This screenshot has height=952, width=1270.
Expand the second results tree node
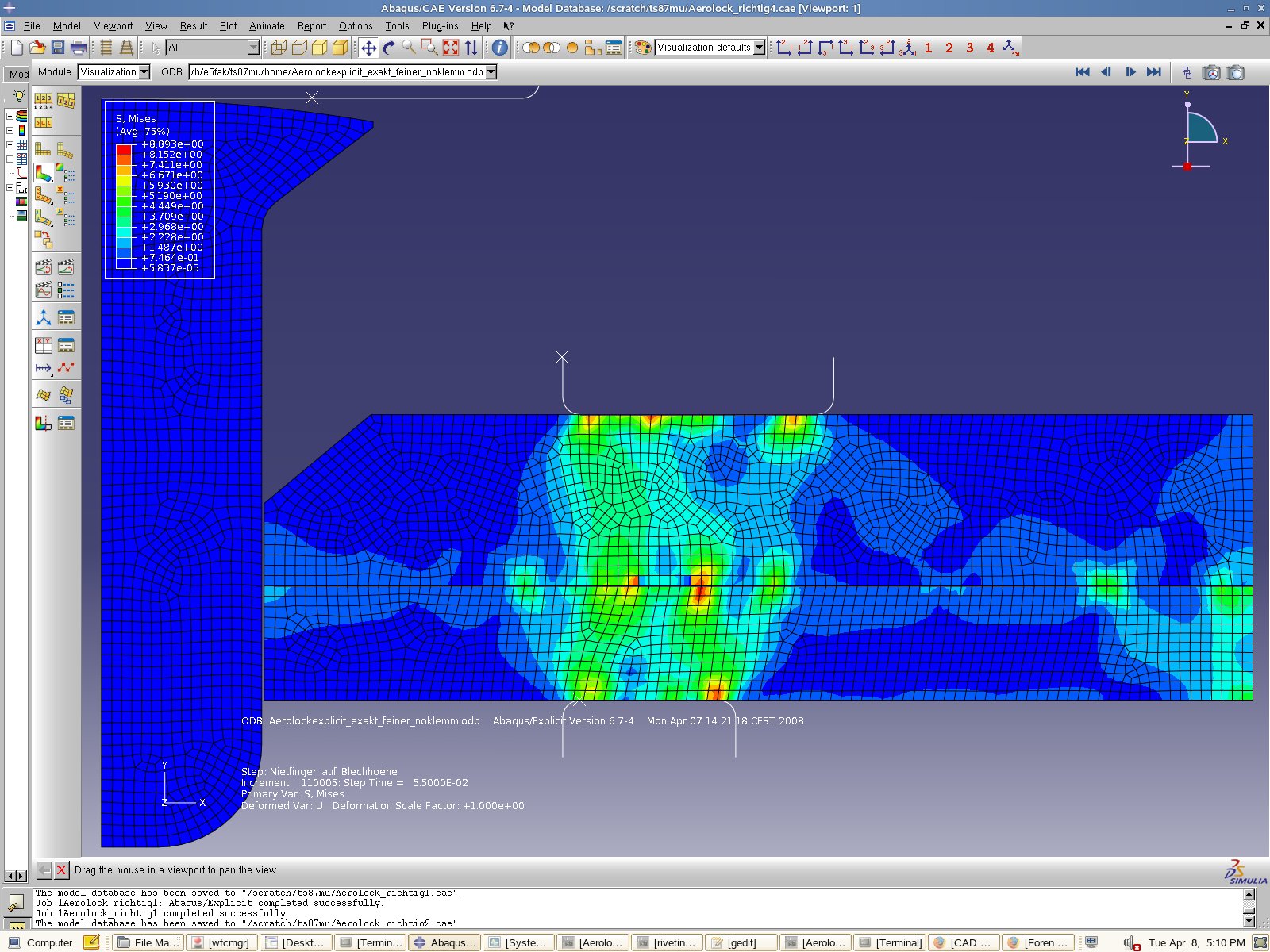click(x=10, y=130)
